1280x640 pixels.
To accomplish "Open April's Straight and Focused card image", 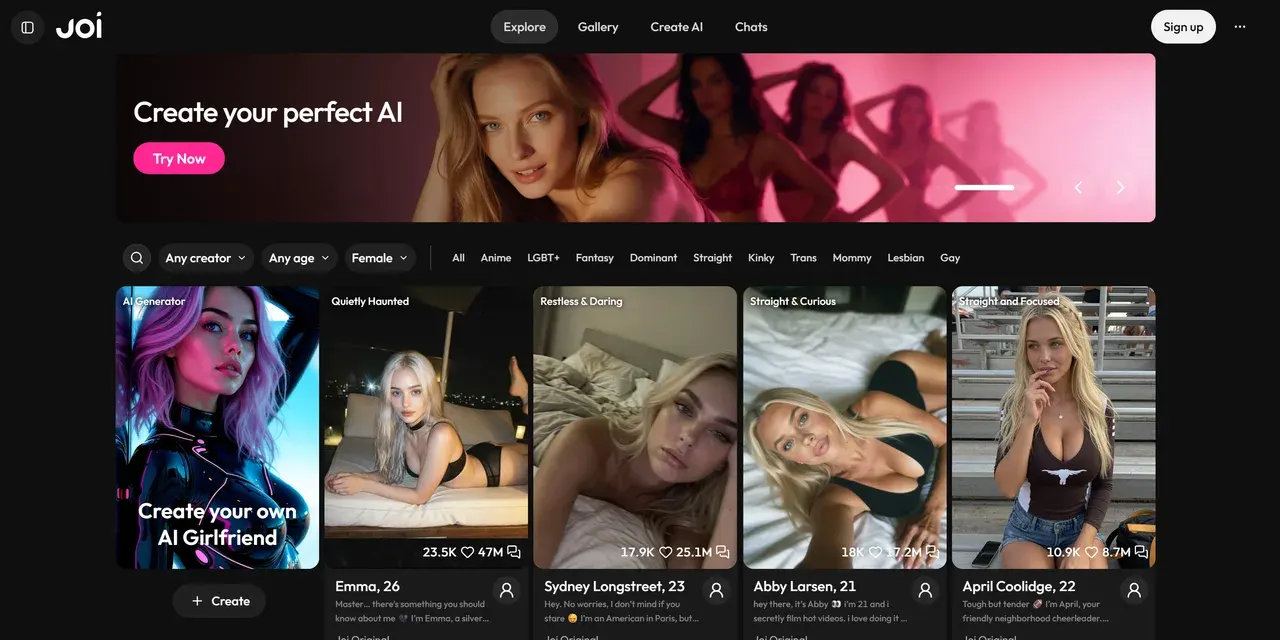I will click(1053, 427).
